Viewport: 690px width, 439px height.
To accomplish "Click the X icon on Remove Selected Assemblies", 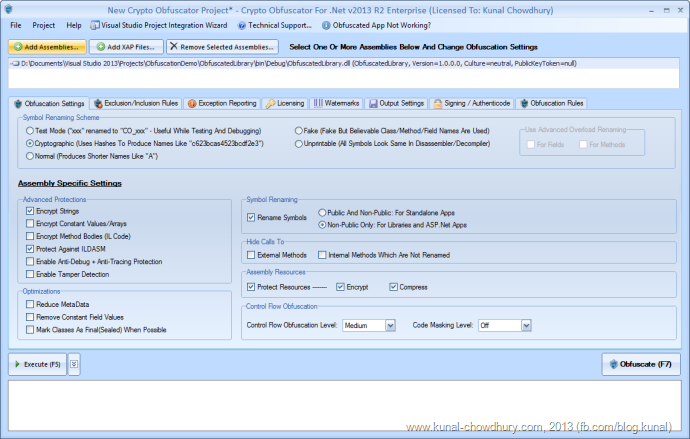I will pos(174,46).
